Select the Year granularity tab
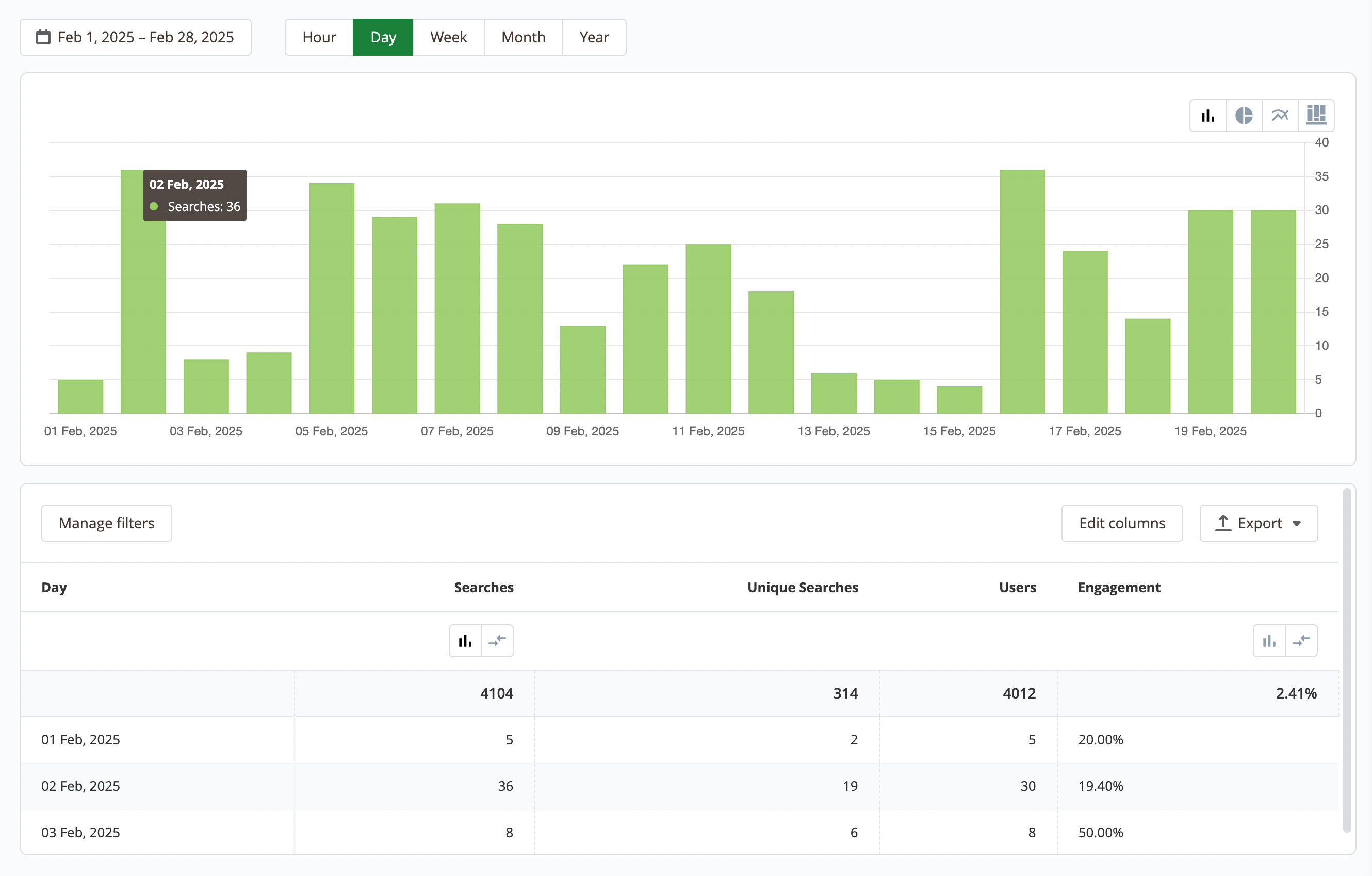Image resolution: width=1372 pixels, height=876 pixels. coord(594,37)
